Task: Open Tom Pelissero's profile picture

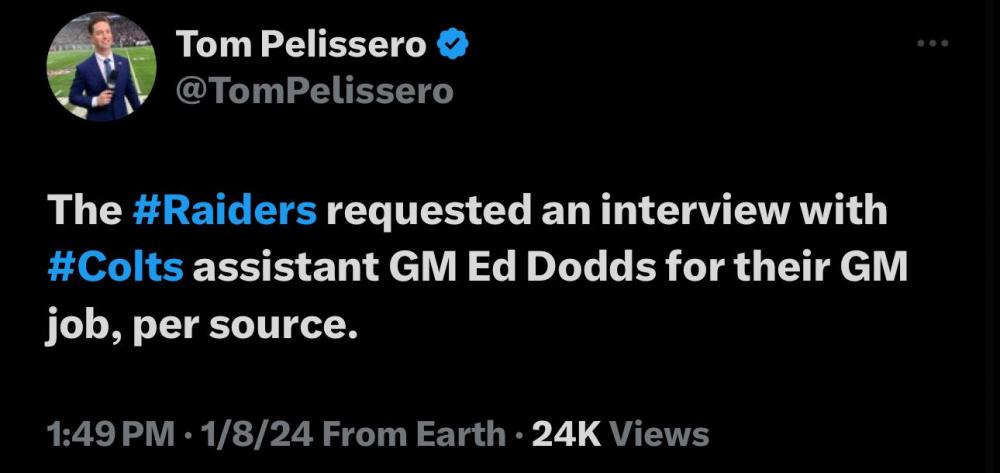Action: (x=102, y=66)
